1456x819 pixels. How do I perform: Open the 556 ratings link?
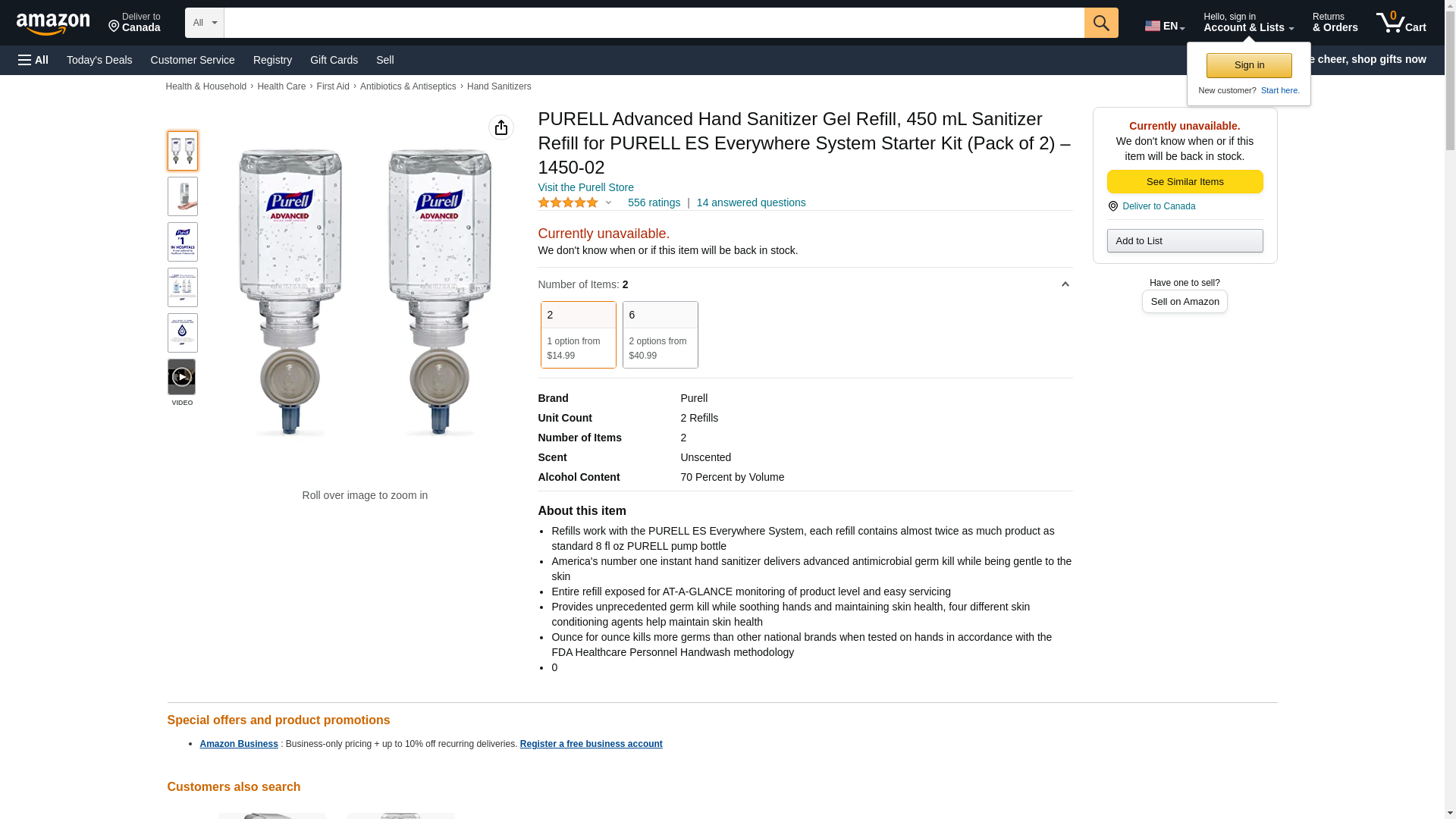pyautogui.click(x=654, y=202)
